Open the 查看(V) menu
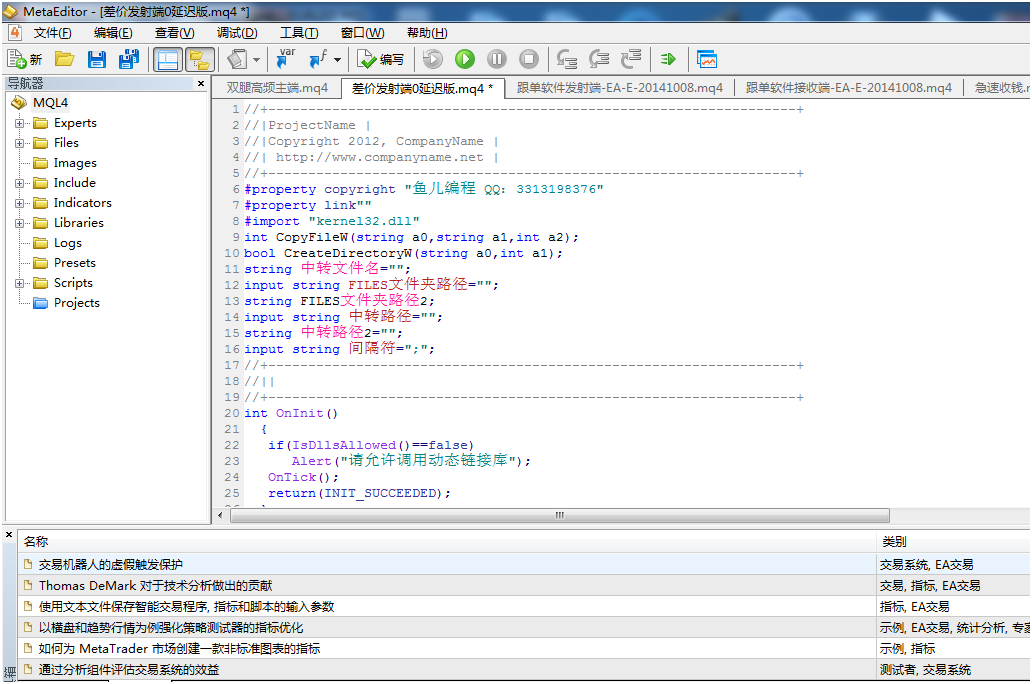 (174, 33)
